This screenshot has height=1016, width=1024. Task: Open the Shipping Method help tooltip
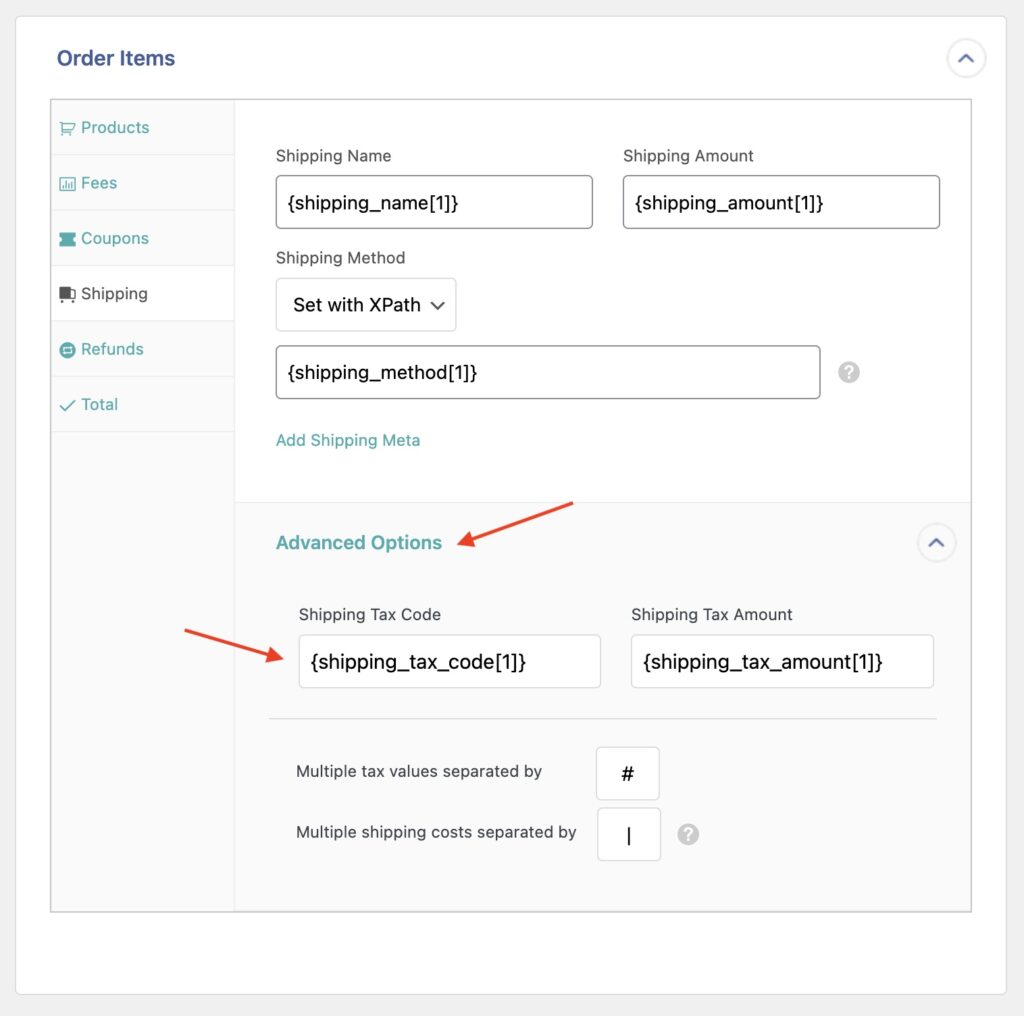click(848, 372)
